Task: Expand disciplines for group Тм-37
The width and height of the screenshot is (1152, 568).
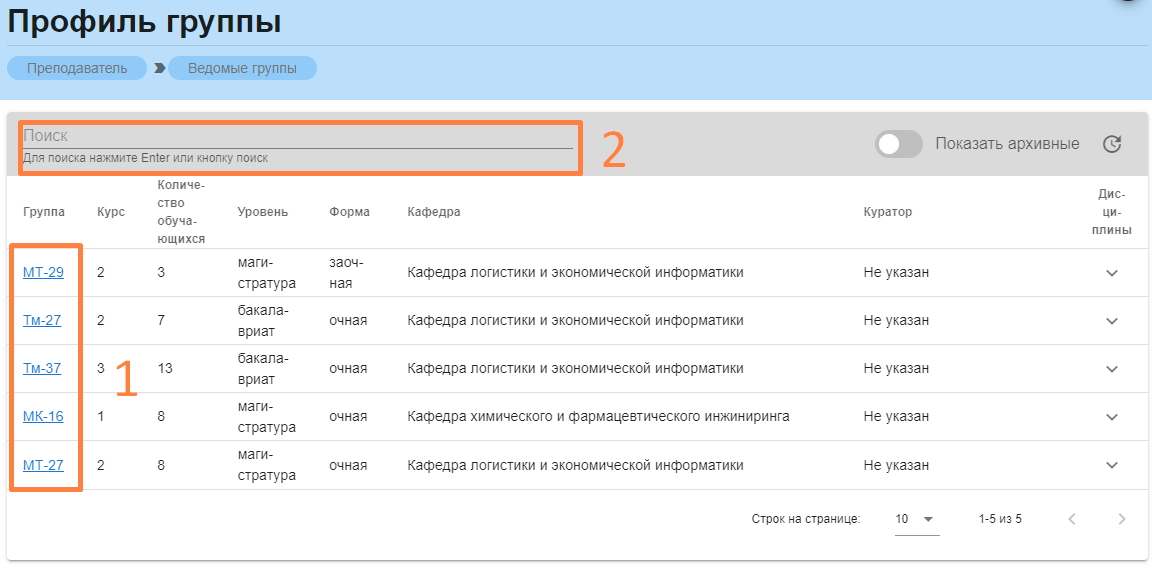Action: (1112, 369)
